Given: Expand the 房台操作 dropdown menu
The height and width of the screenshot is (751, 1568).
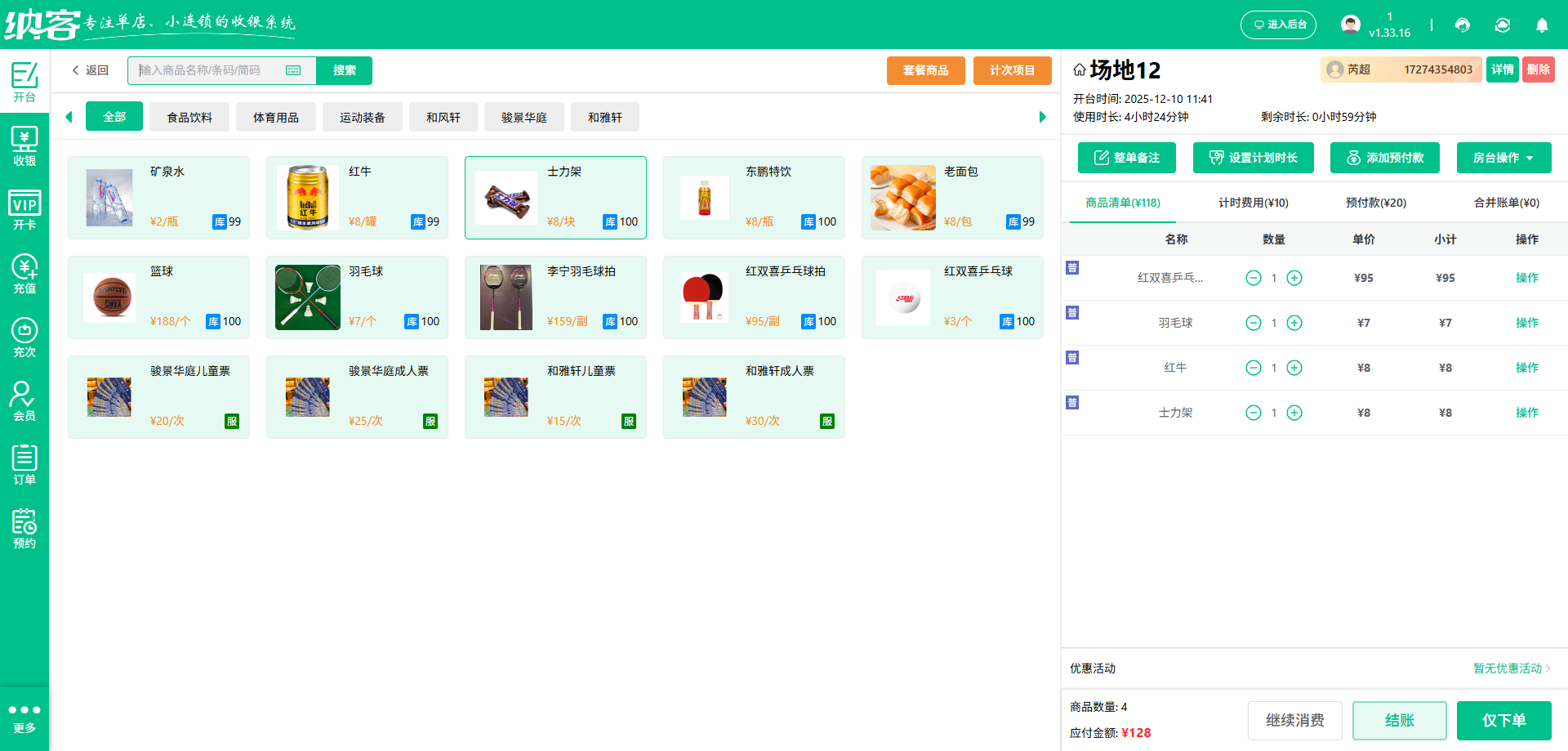Looking at the screenshot, I should pos(1503,157).
